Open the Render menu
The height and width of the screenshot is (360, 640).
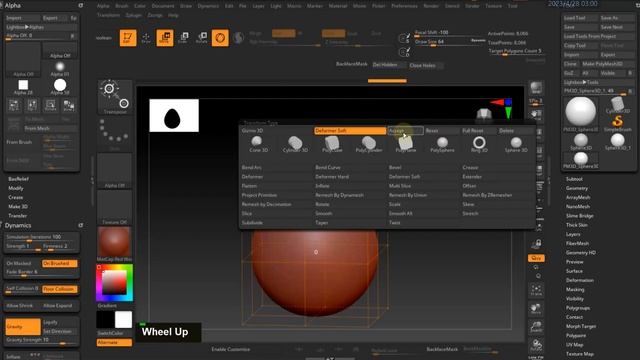click(431, 6)
